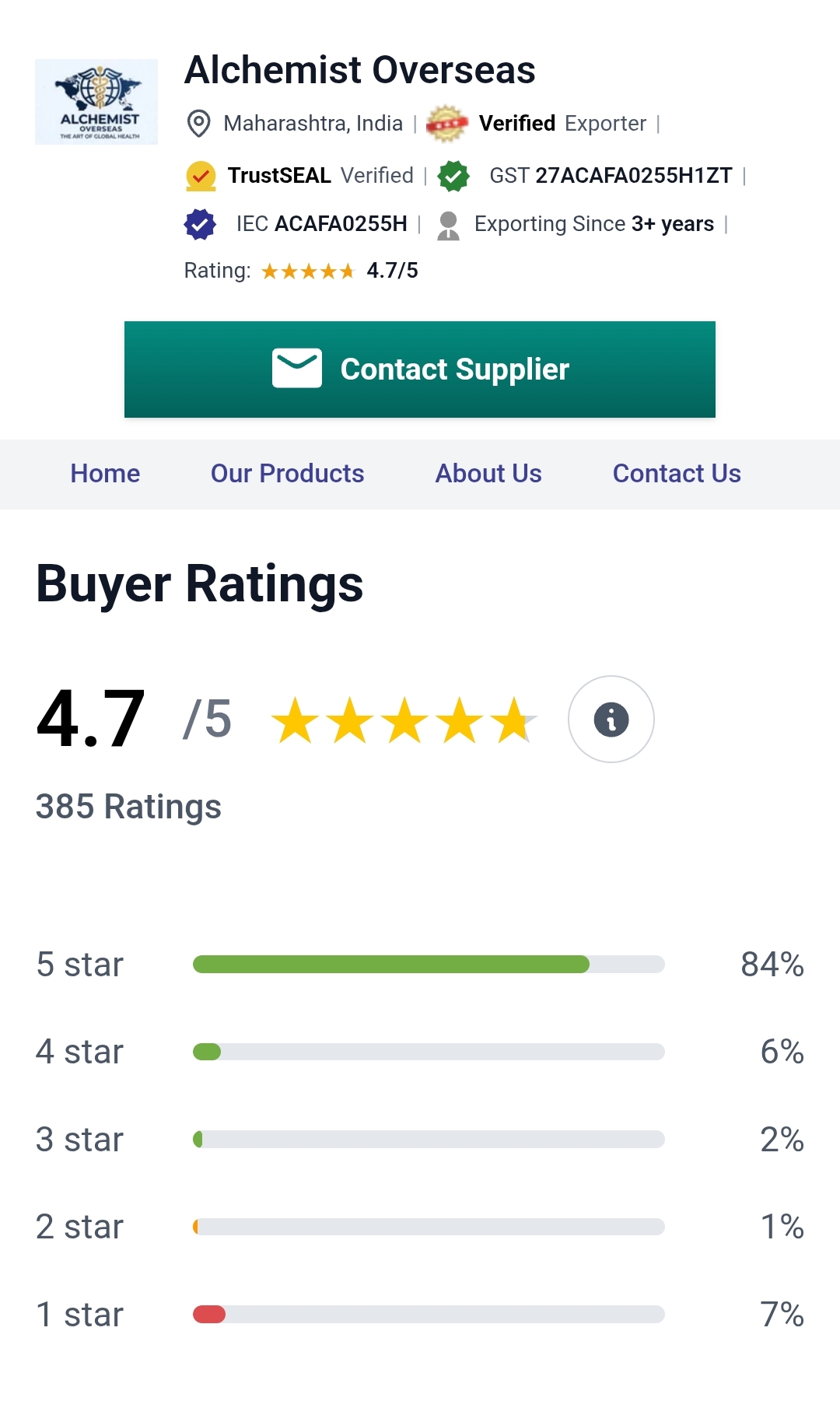This screenshot has width=840, height=1401.
Task: Click the small header rating stars
Action: coord(308,271)
